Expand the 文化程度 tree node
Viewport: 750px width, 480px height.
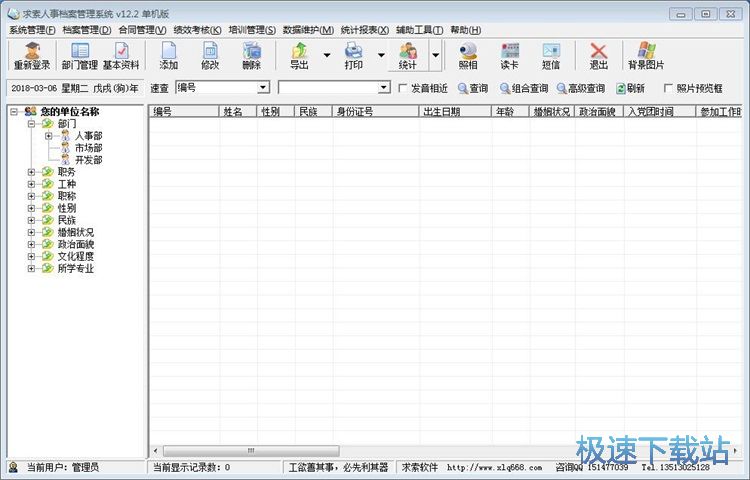pyautogui.click(x=32, y=256)
